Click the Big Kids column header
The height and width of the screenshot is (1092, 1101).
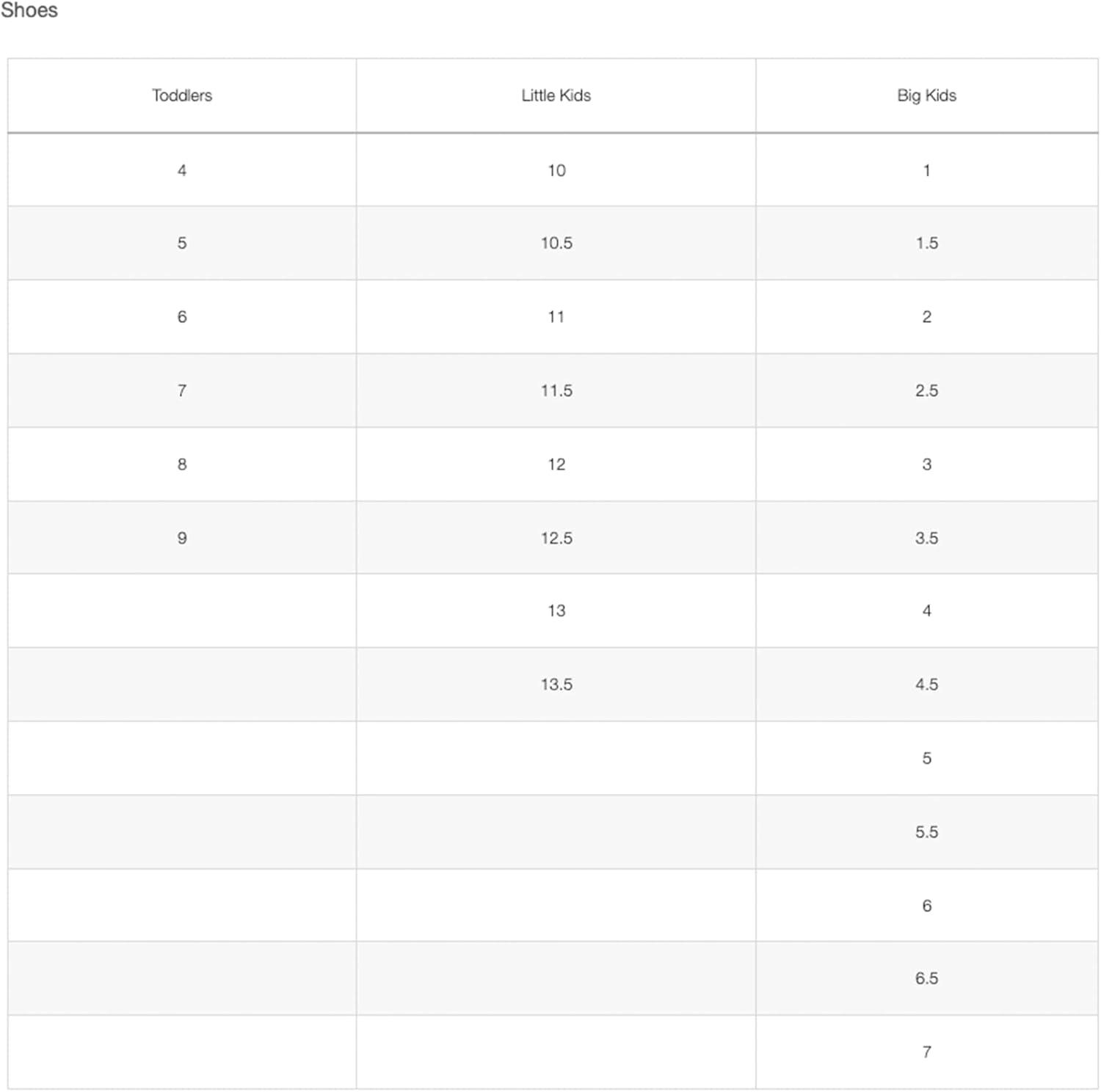pyautogui.click(x=926, y=95)
